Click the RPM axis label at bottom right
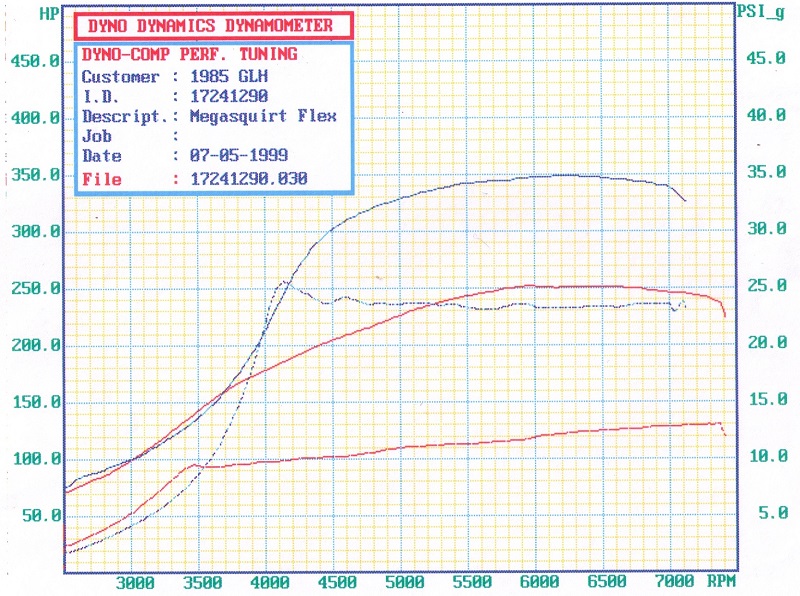 (723, 582)
